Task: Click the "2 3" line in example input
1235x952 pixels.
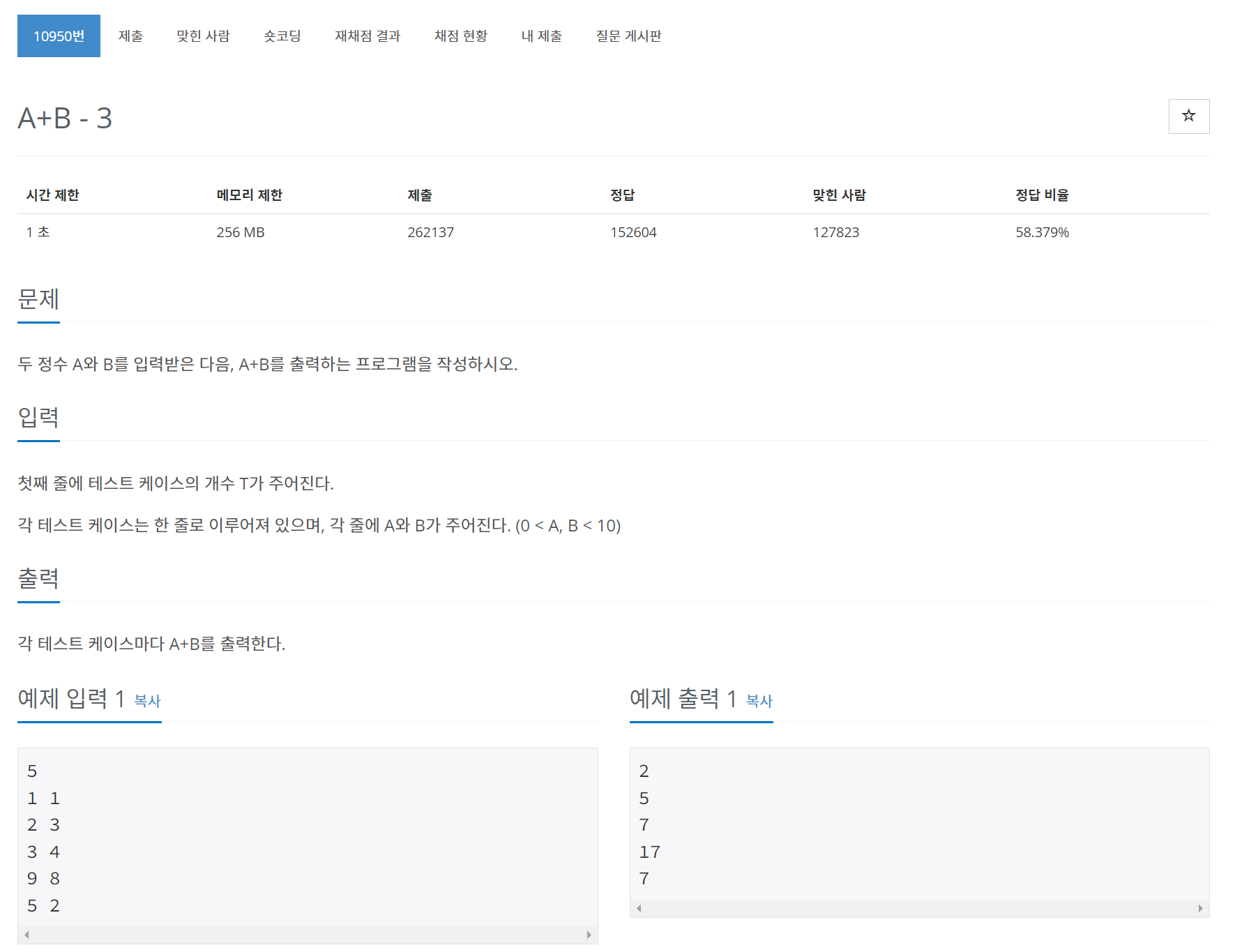Action: click(x=43, y=825)
